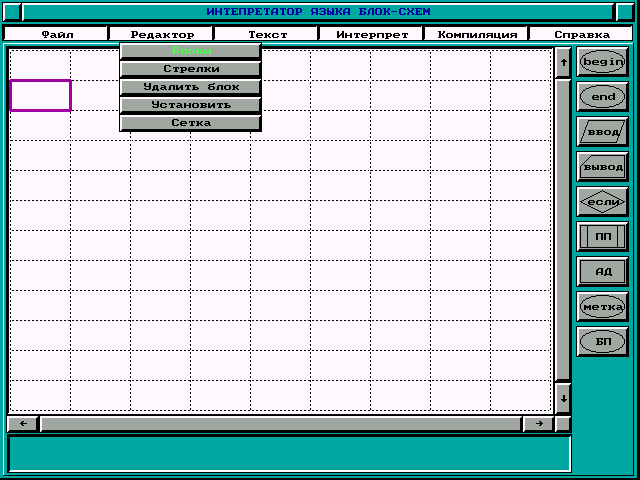Image resolution: width=640 pixels, height=480 pixels.
Task: Choose the ввод input block
Action: [602, 132]
